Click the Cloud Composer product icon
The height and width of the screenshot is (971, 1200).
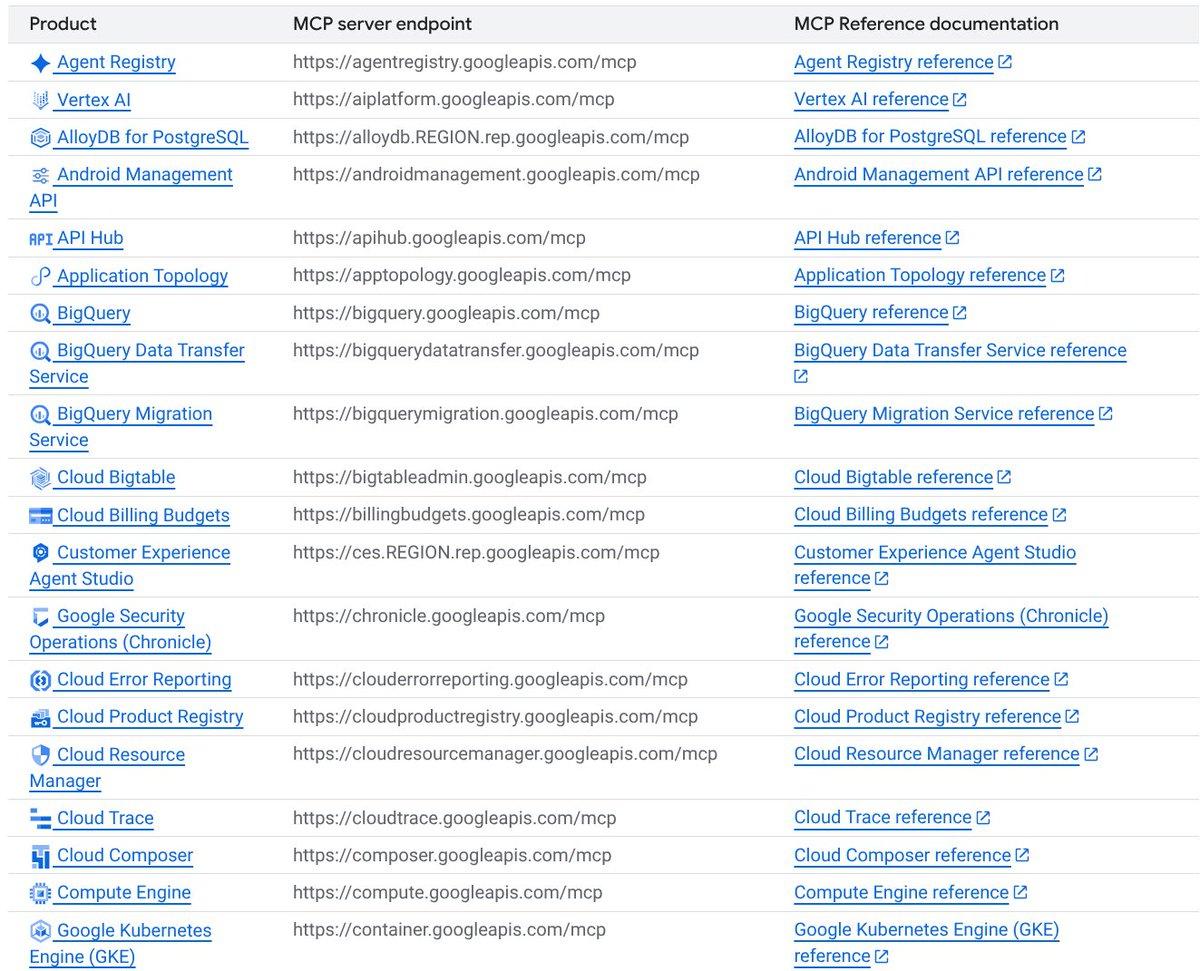(40, 856)
